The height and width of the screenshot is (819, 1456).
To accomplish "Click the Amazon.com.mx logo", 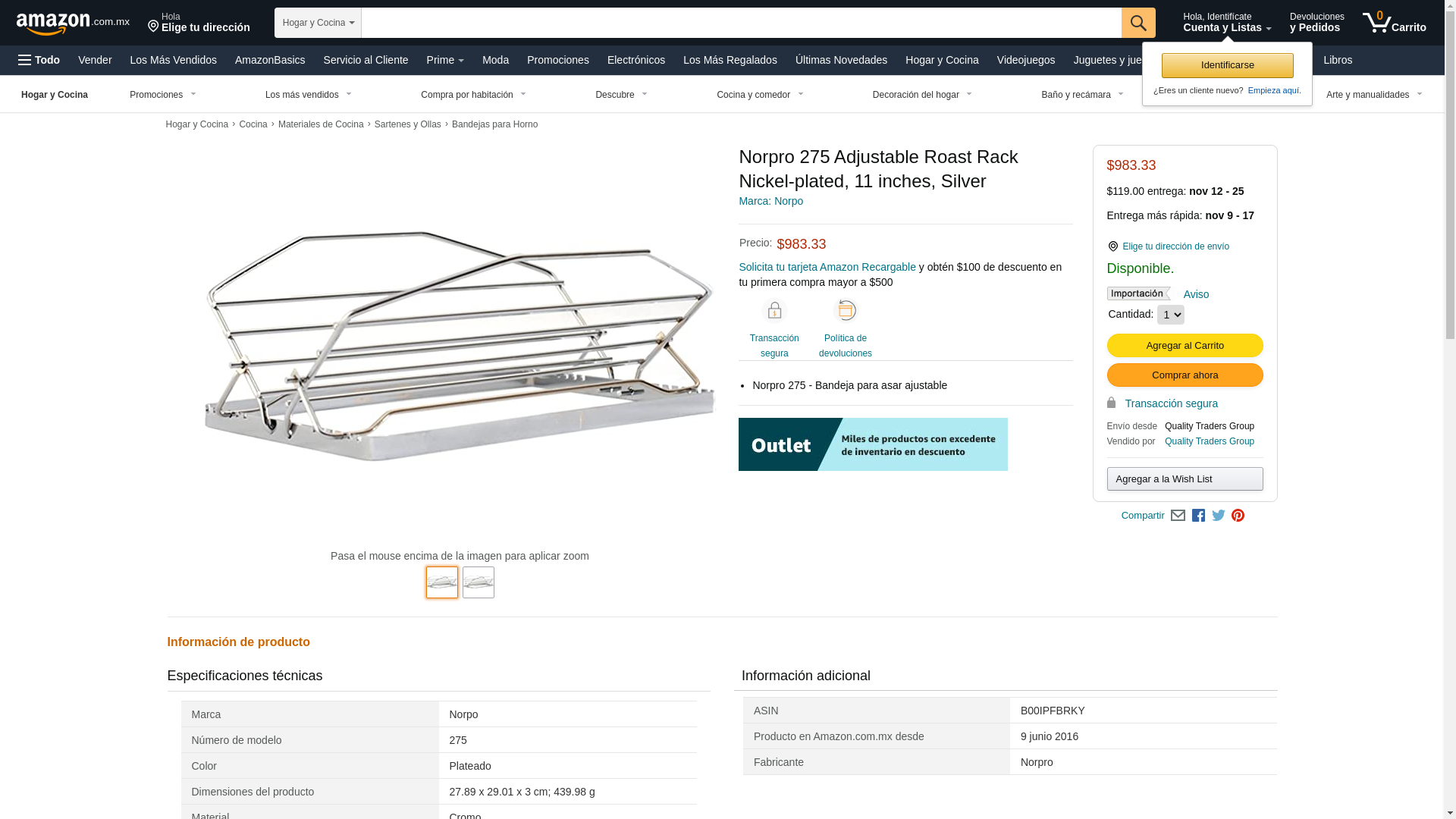I will [x=72, y=24].
